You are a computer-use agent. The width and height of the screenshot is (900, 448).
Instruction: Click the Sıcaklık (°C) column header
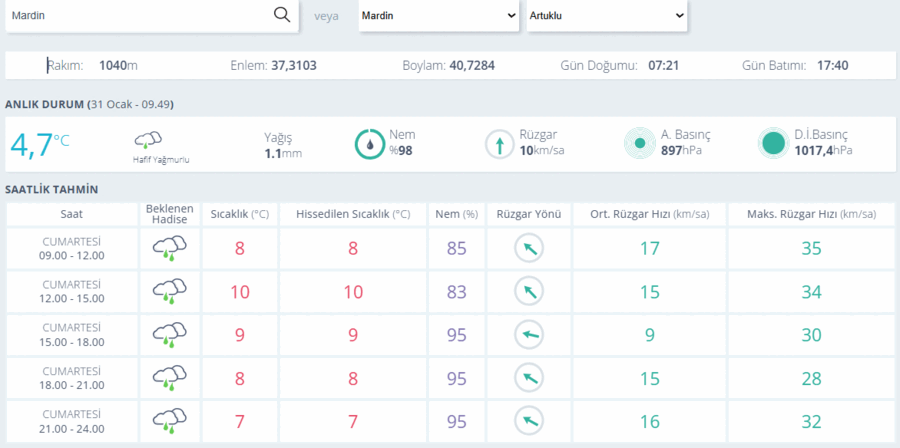pos(239,215)
